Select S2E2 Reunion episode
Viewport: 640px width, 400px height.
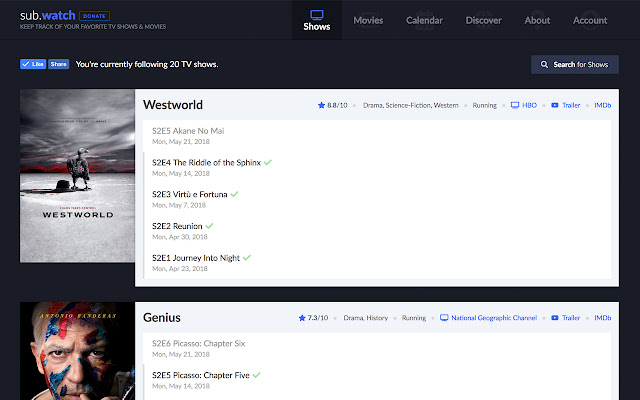[177, 227]
